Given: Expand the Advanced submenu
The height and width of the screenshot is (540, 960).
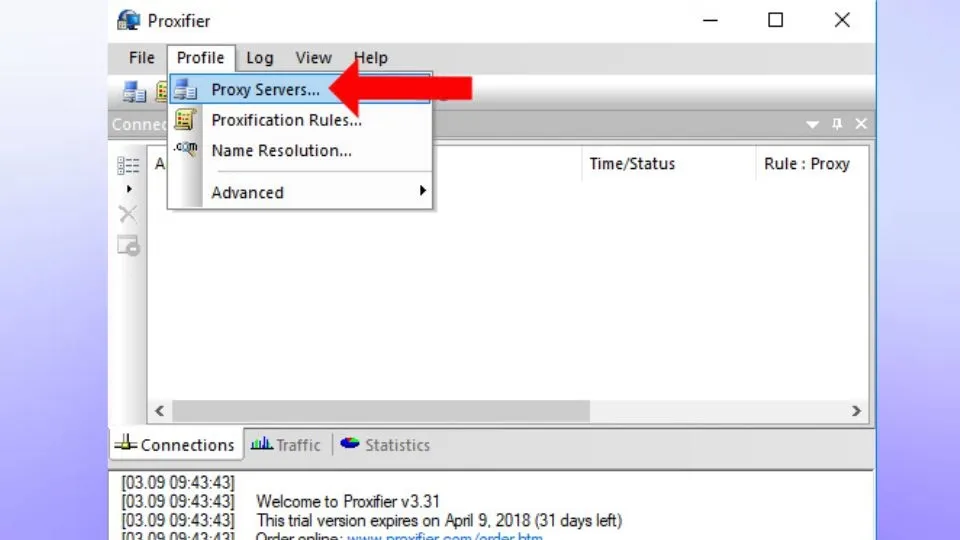Looking at the screenshot, I should (x=301, y=192).
